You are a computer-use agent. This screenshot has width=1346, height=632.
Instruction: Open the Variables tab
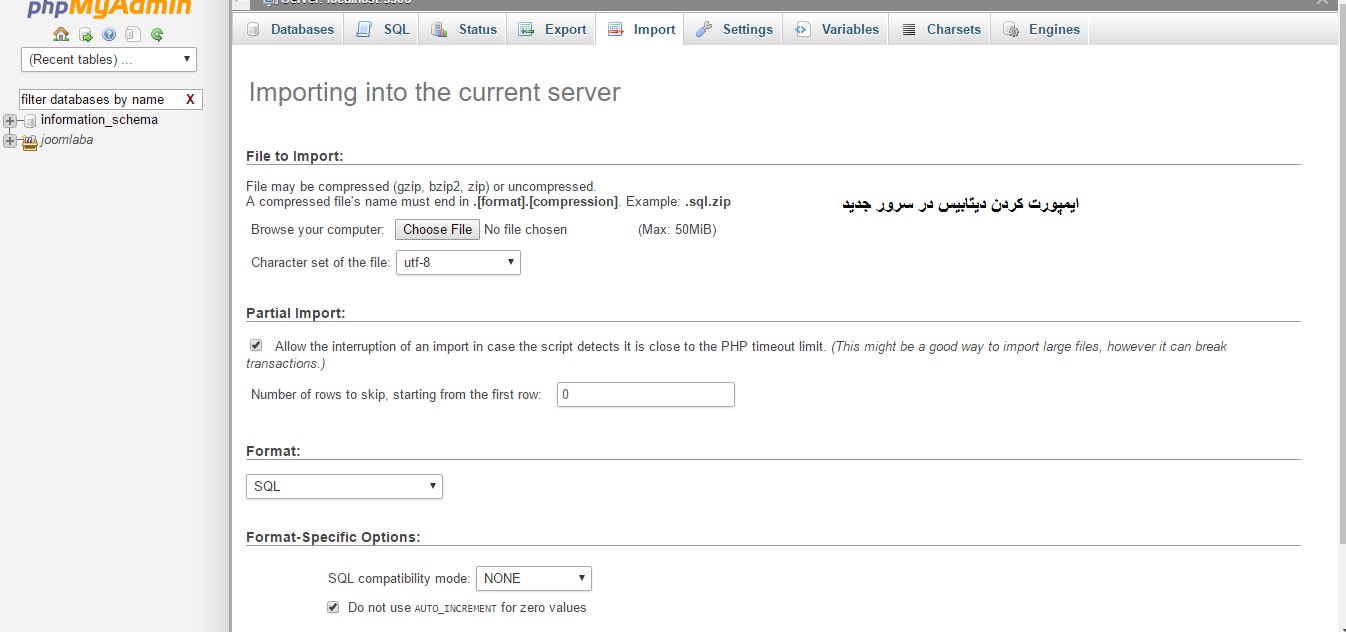[x=836, y=29]
